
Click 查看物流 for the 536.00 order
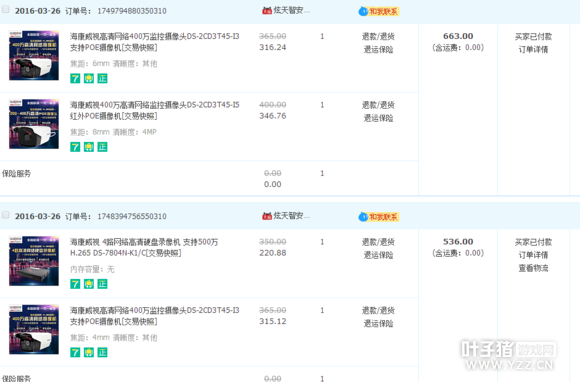click(x=533, y=268)
